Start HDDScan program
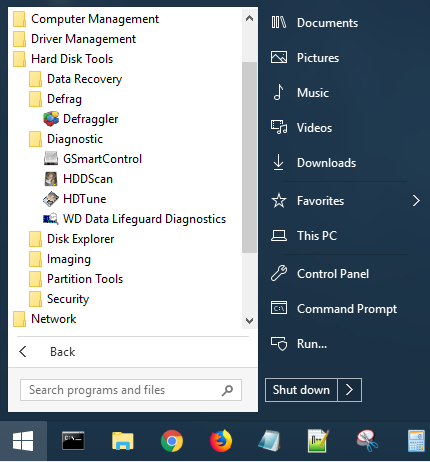 pyautogui.click(x=78, y=179)
